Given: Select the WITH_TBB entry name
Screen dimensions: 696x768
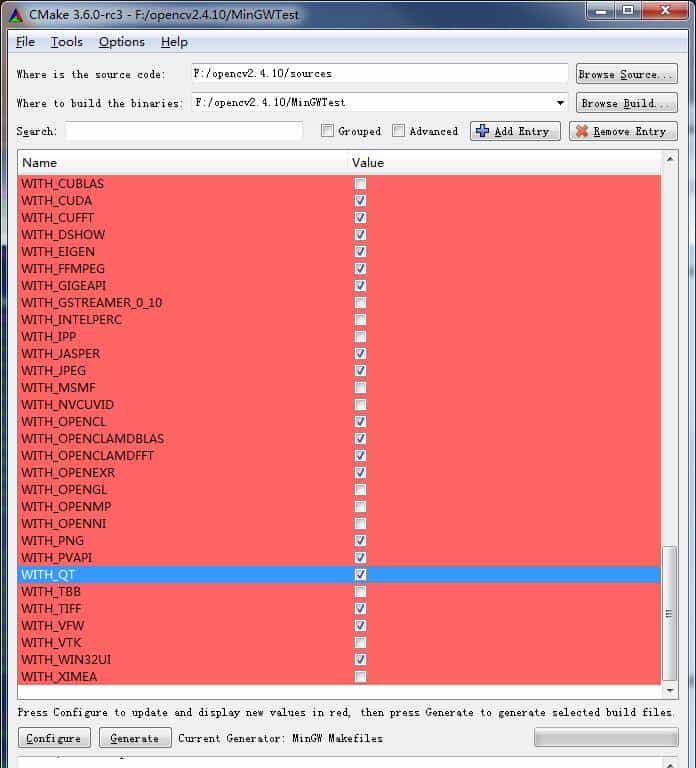Looking at the screenshot, I should click(x=51, y=591).
